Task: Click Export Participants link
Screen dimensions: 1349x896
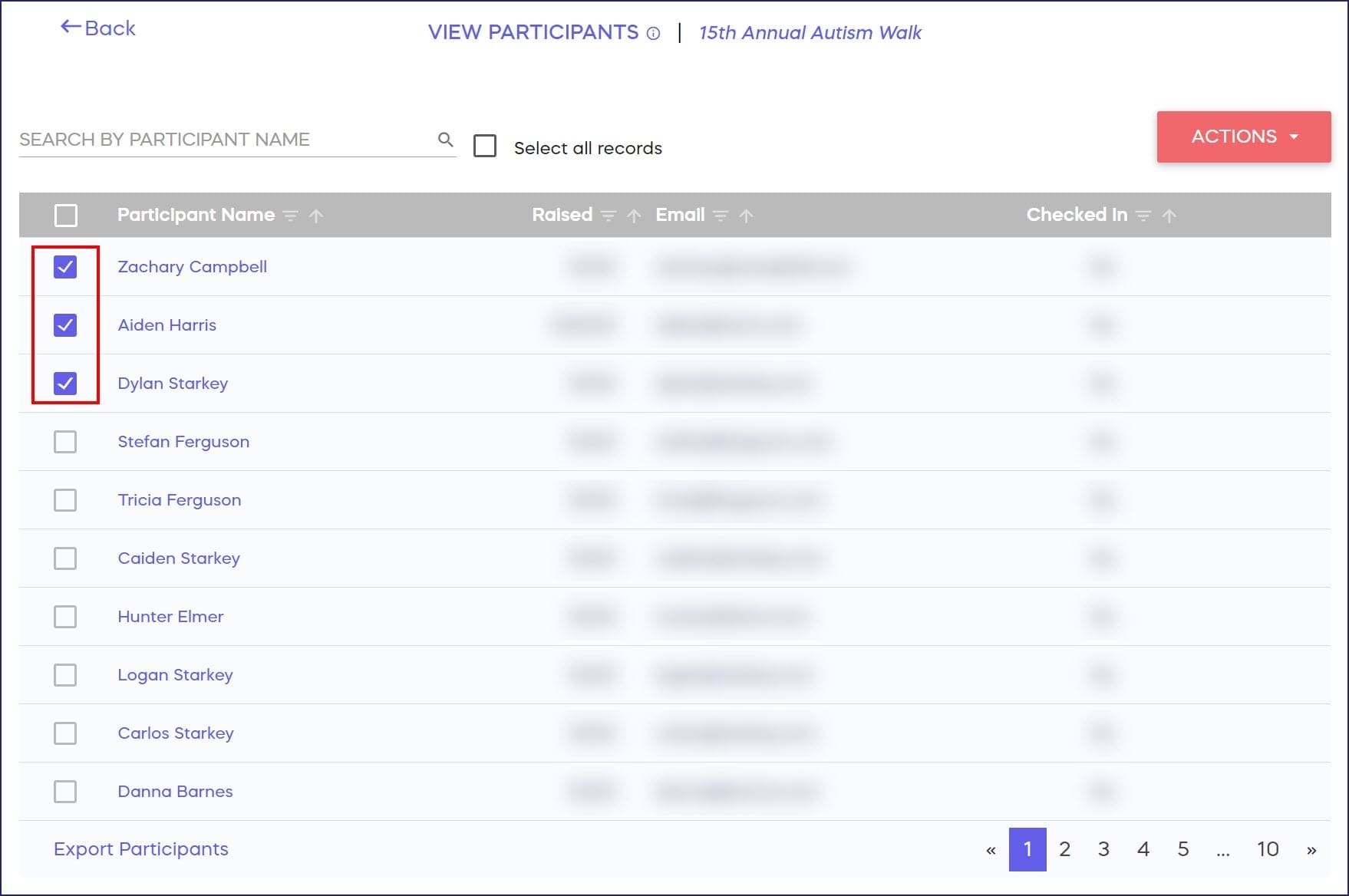Action: 141,849
